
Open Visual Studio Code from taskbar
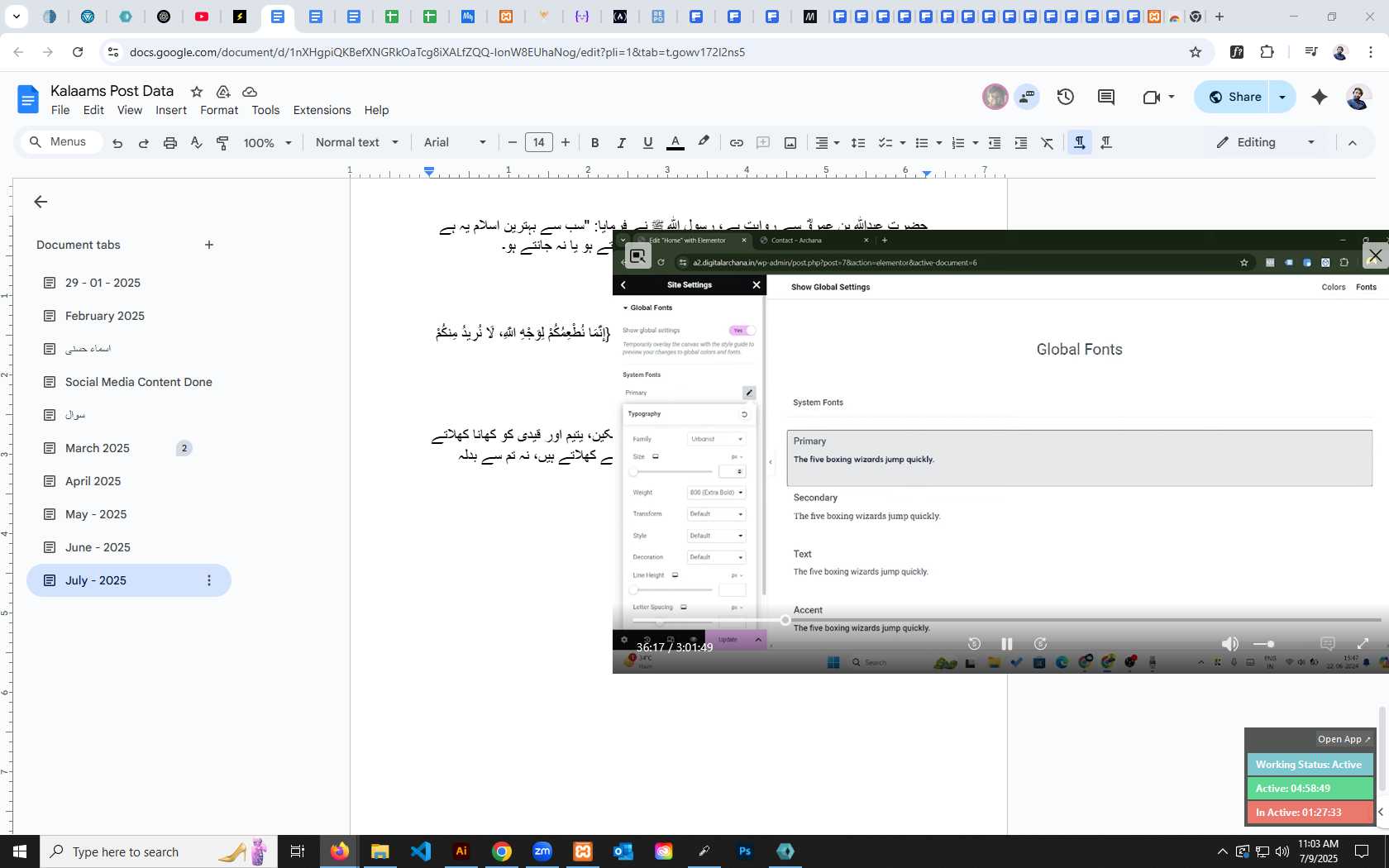tap(421, 851)
